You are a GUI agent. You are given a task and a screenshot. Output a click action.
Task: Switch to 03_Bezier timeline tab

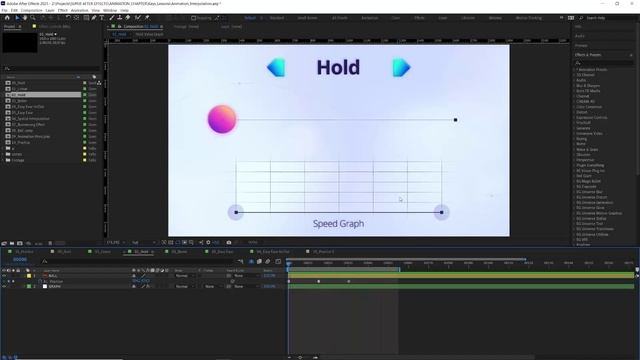point(180,252)
